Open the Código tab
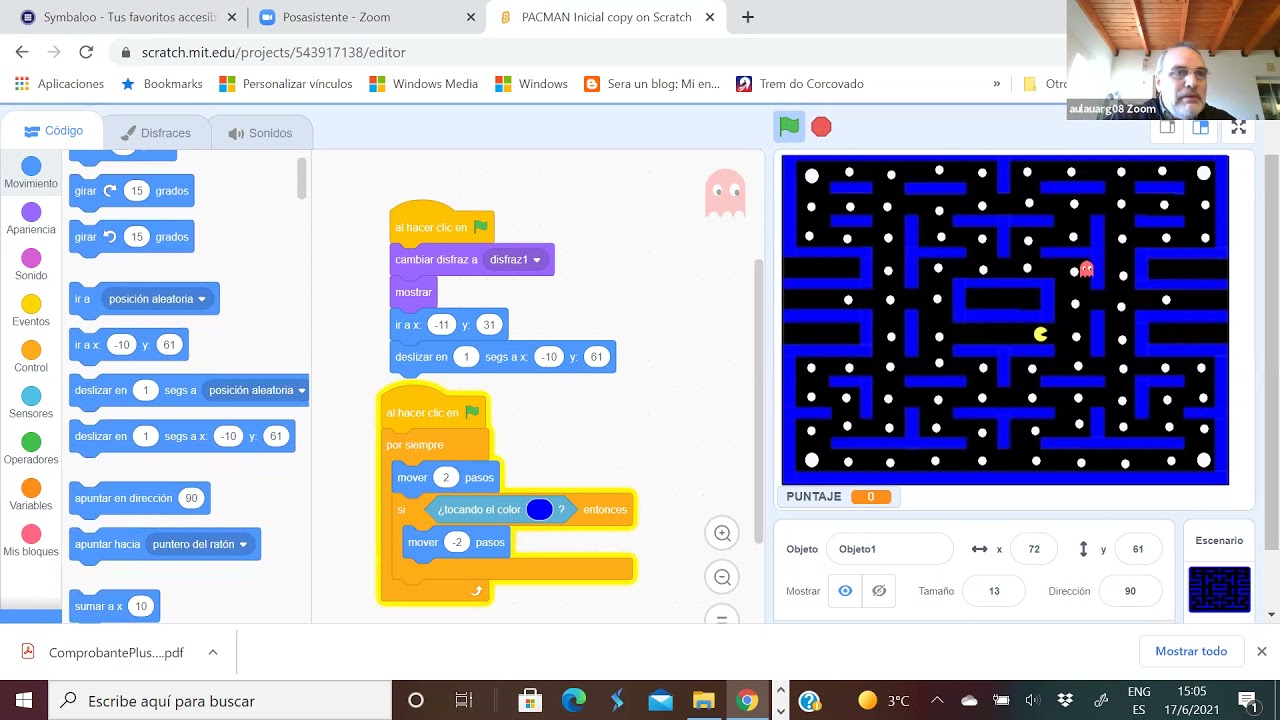The image size is (1280, 720). pos(54,131)
